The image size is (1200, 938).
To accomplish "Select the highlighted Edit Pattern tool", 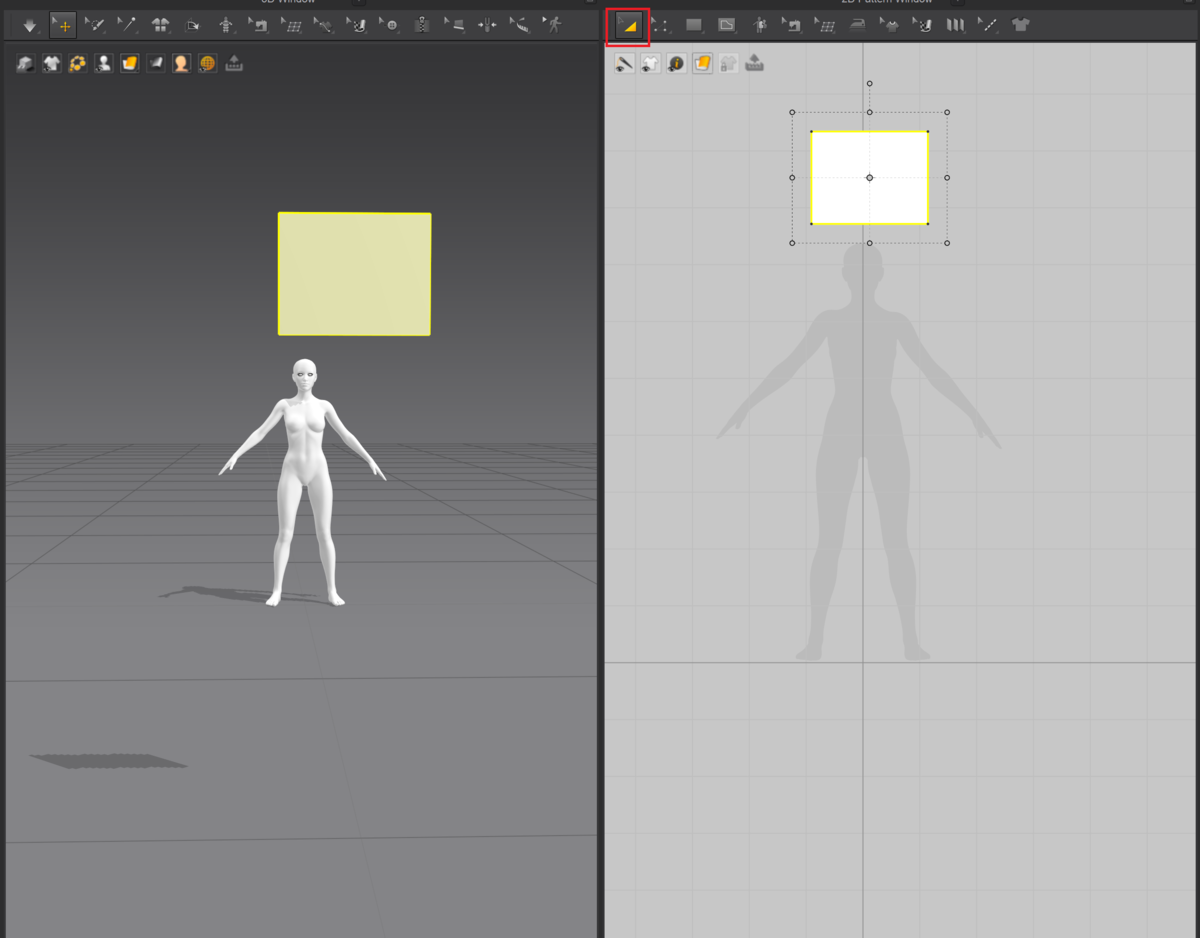I will pos(628,26).
